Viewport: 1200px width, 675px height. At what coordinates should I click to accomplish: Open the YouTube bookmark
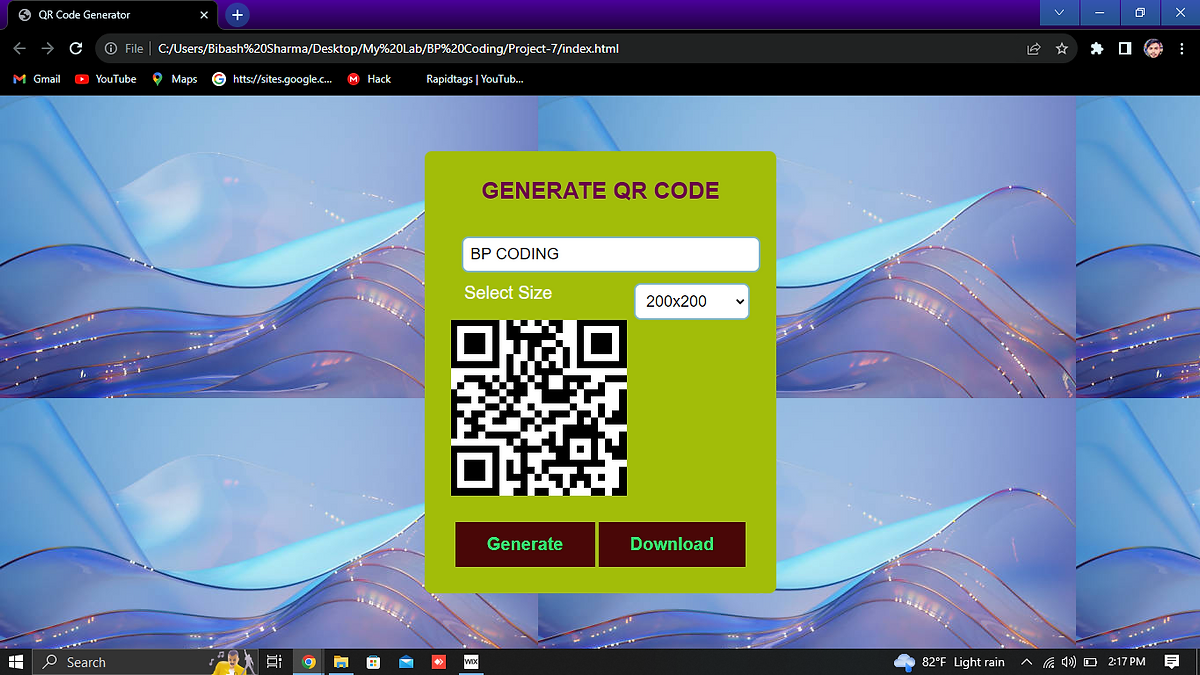pos(106,79)
